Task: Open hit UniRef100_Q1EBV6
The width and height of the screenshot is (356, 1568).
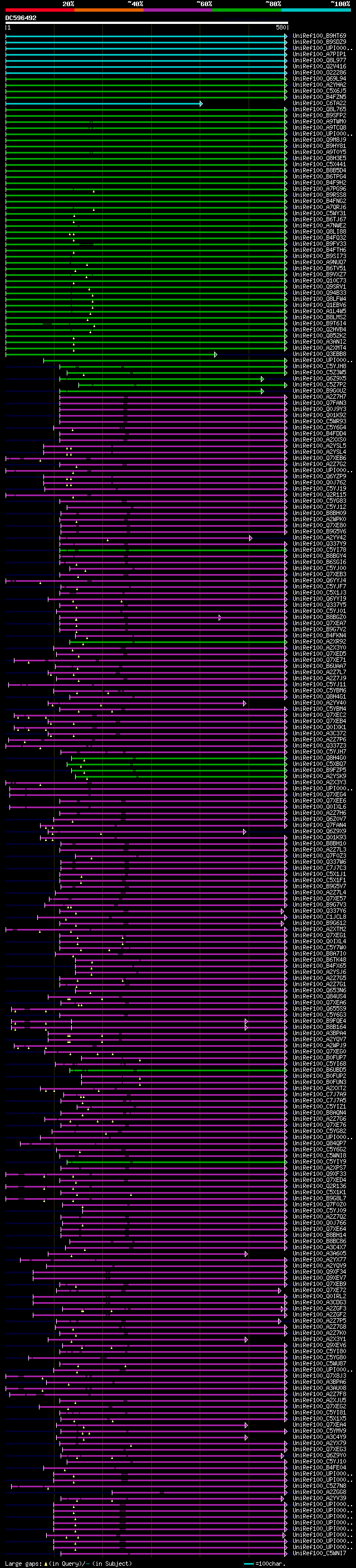Action: [x=319, y=305]
